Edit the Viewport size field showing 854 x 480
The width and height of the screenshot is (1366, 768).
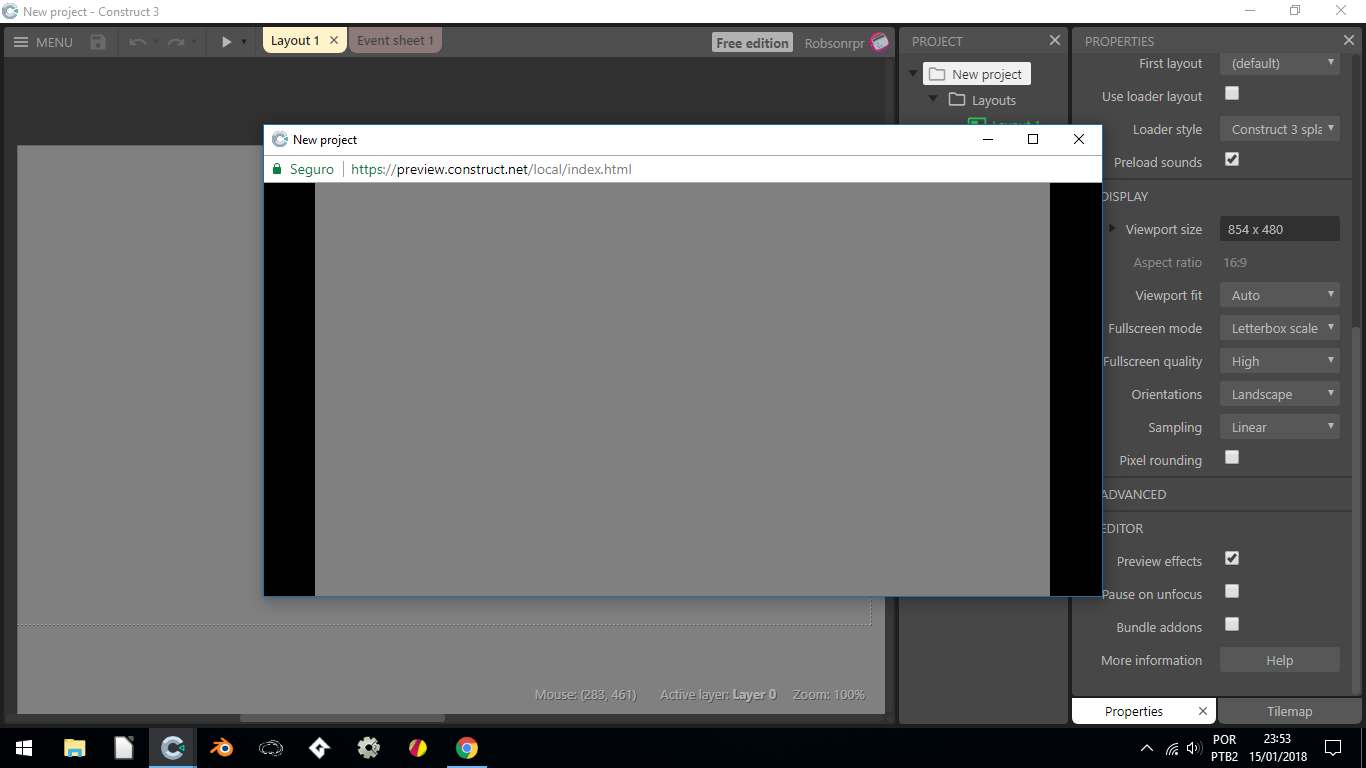1279,228
